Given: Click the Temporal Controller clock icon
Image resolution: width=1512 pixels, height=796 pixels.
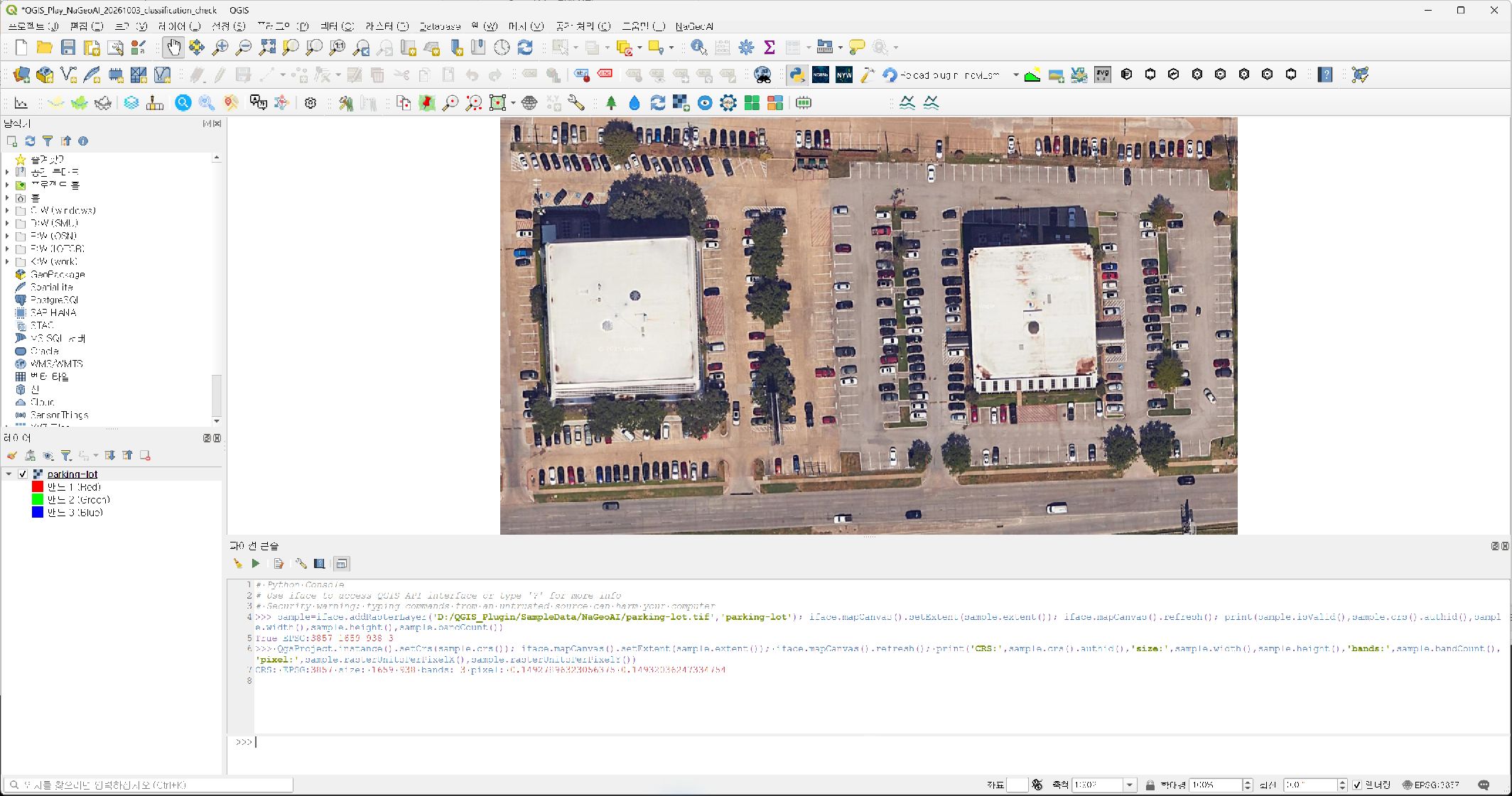Looking at the screenshot, I should coord(502,48).
